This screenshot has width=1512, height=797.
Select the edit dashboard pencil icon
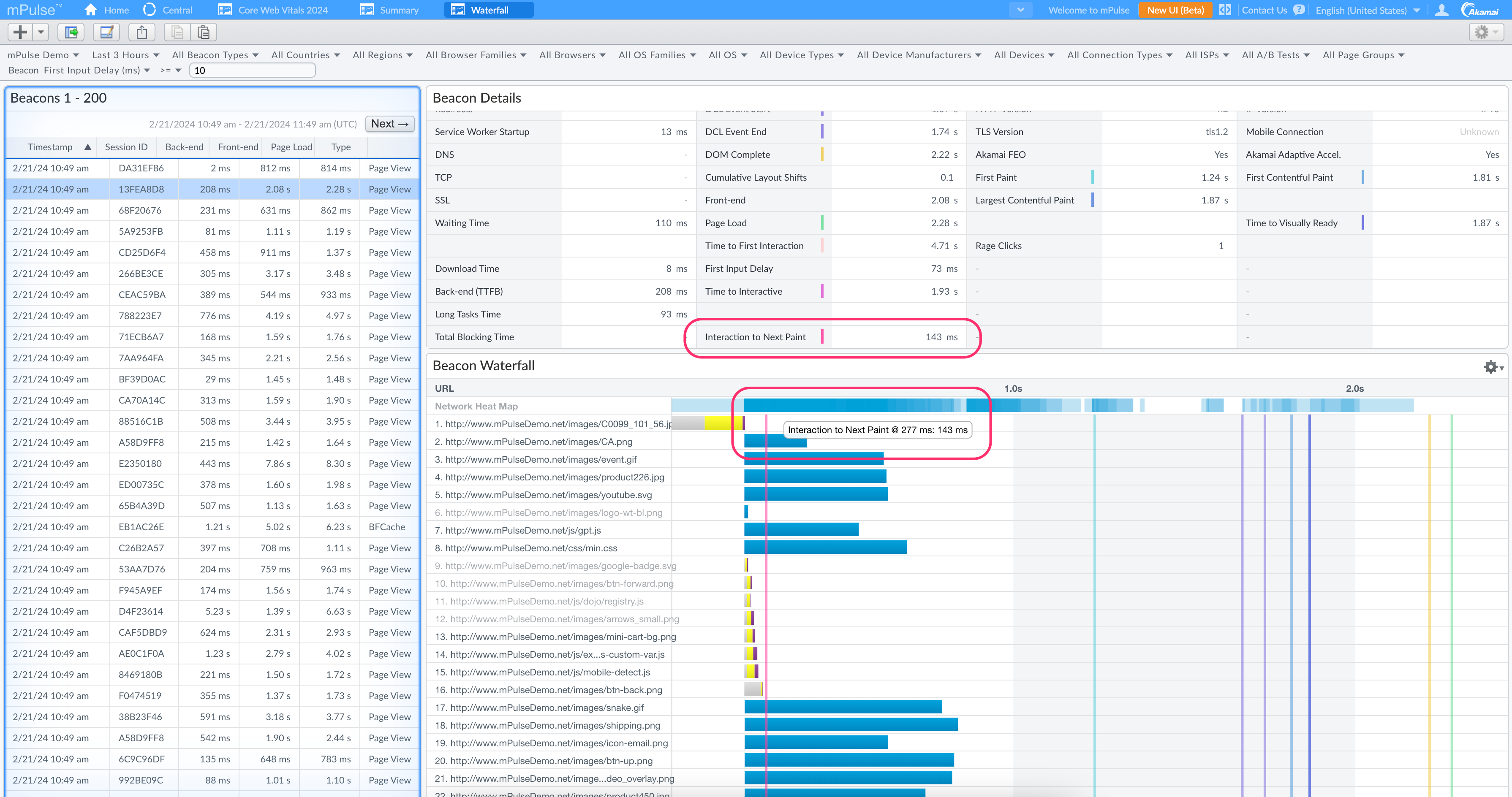(x=106, y=32)
